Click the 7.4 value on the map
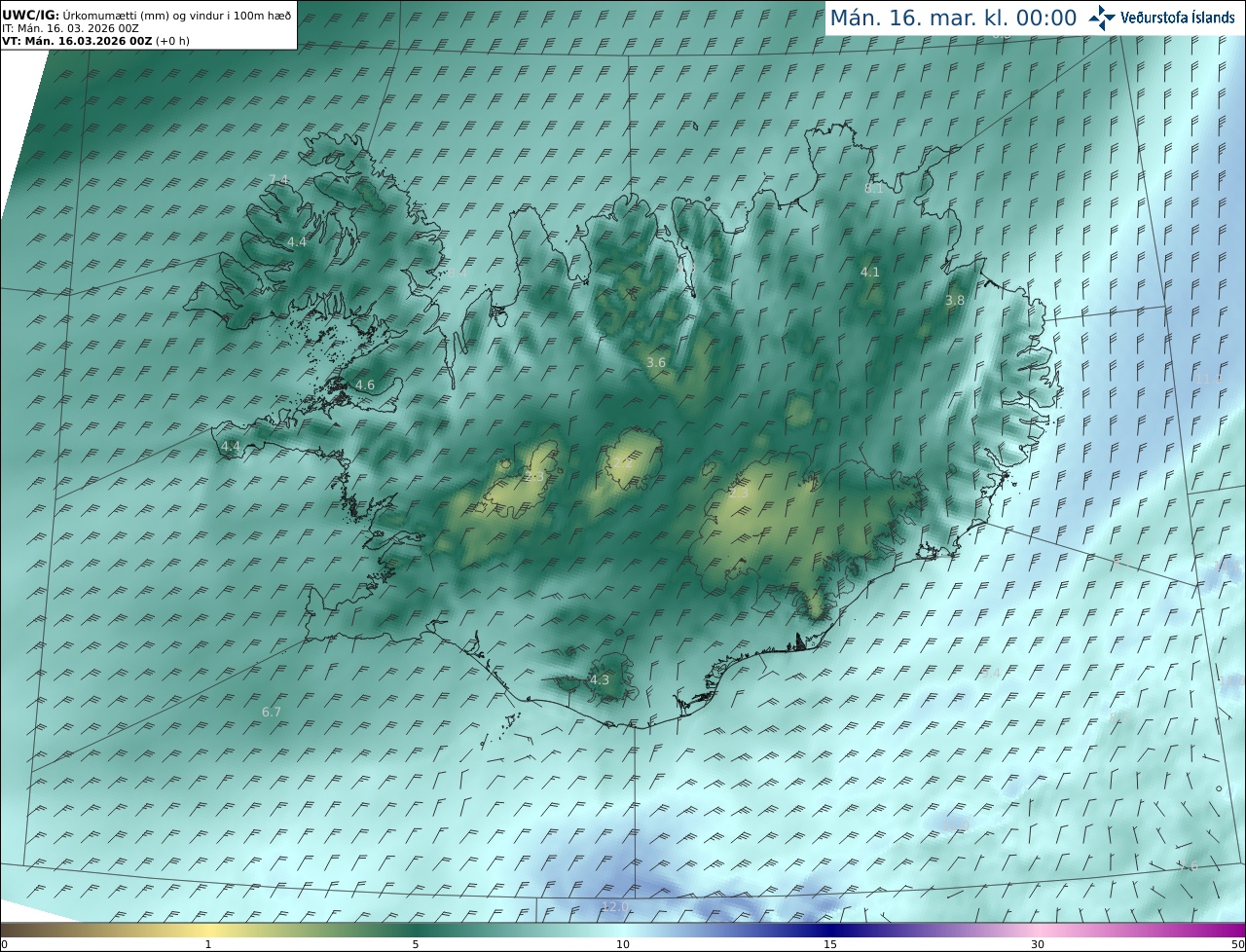 tap(278, 179)
